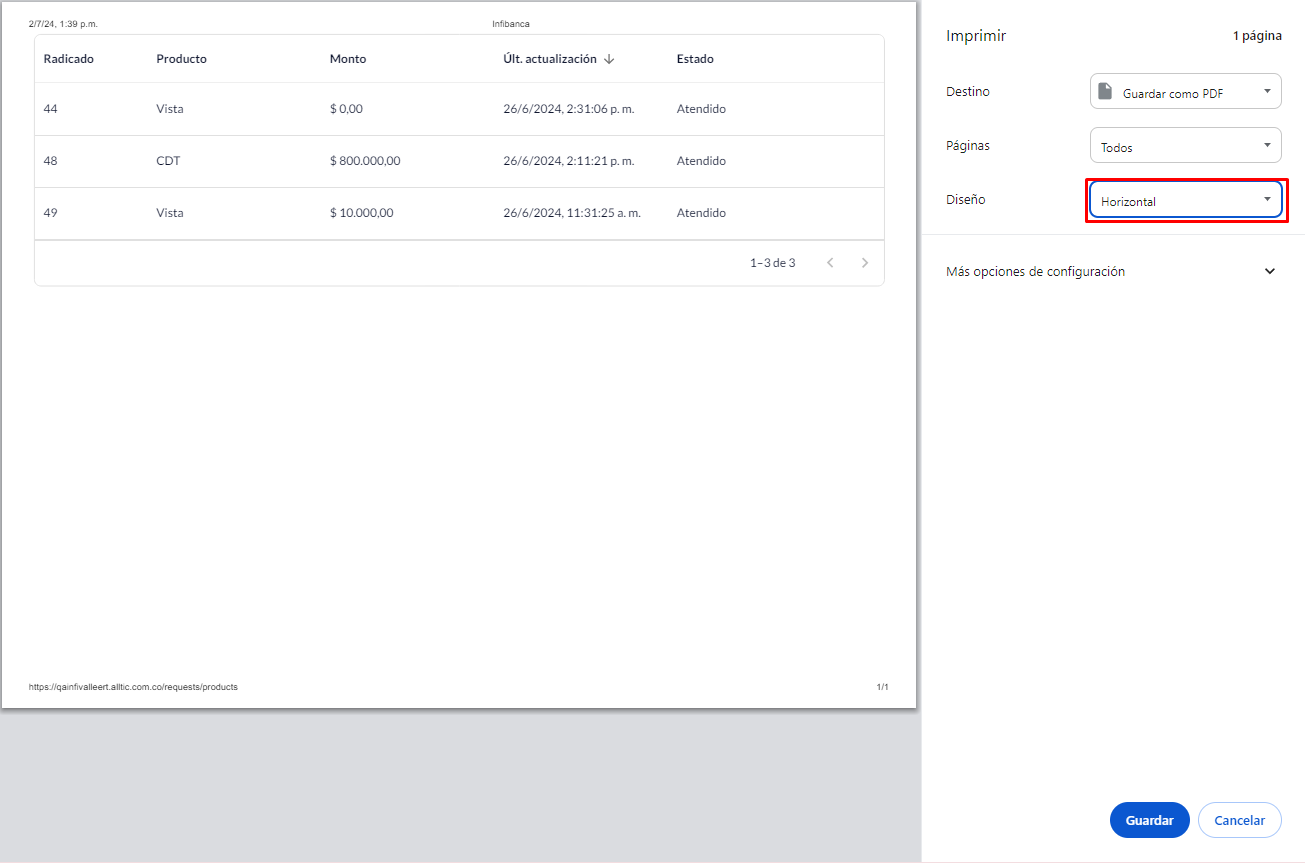Open the Destino dropdown

(1185, 92)
